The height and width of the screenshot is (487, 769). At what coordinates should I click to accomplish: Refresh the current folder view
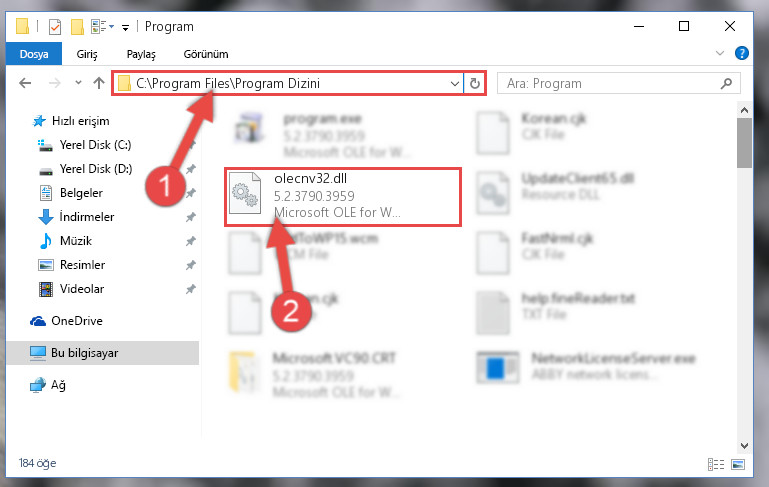pos(475,83)
